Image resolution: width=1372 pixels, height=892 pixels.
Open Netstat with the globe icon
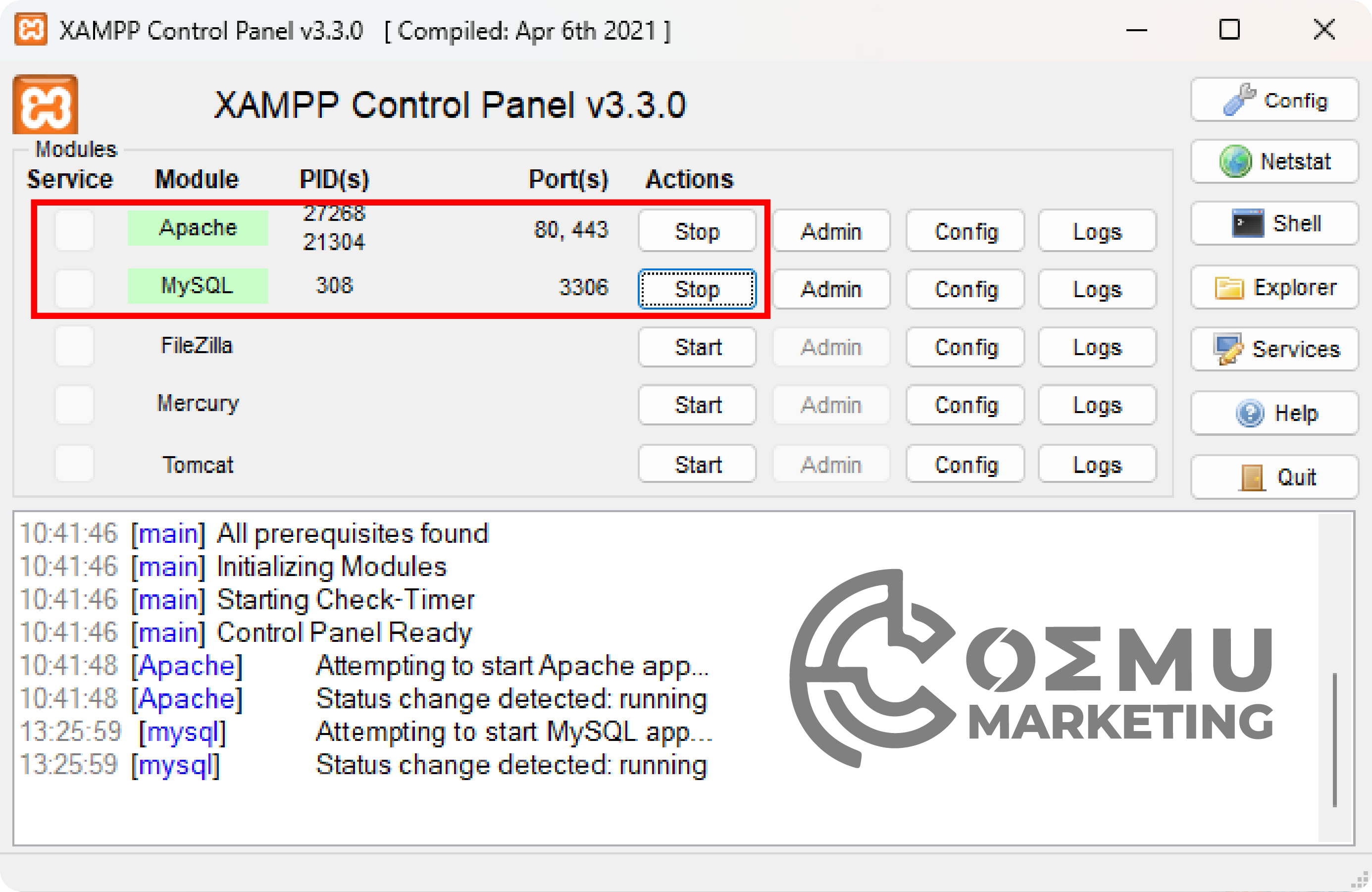1274,161
